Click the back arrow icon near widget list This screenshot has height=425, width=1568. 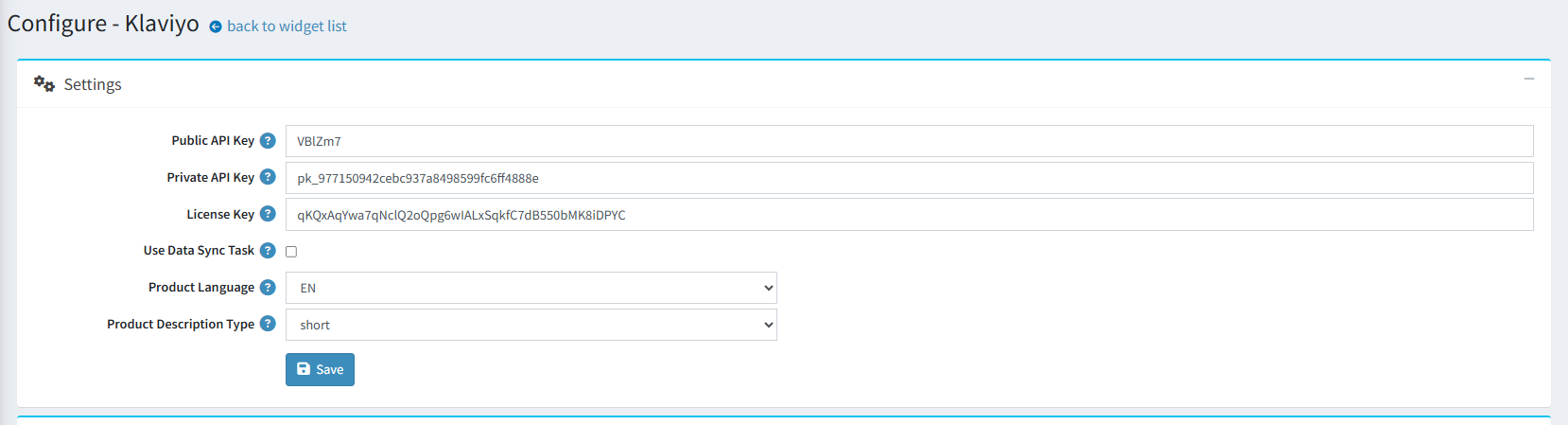[216, 27]
